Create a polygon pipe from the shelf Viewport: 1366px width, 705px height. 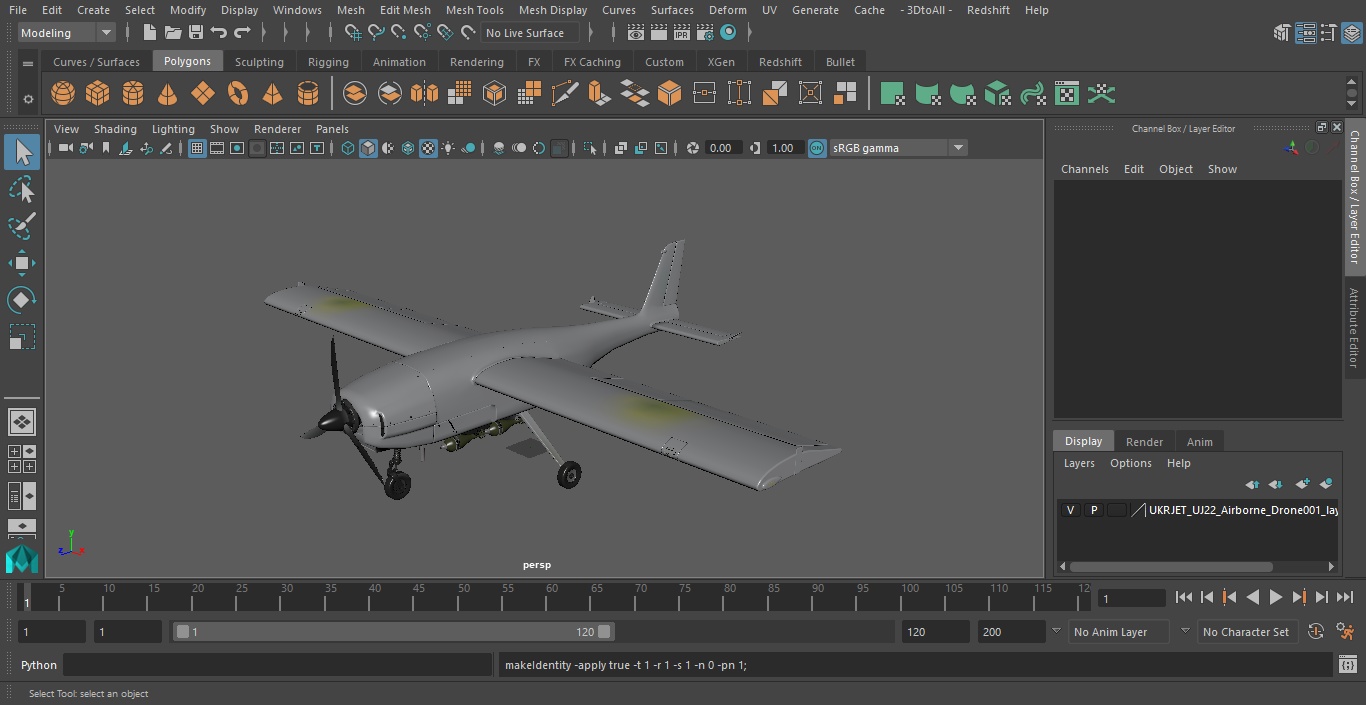coord(308,94)
